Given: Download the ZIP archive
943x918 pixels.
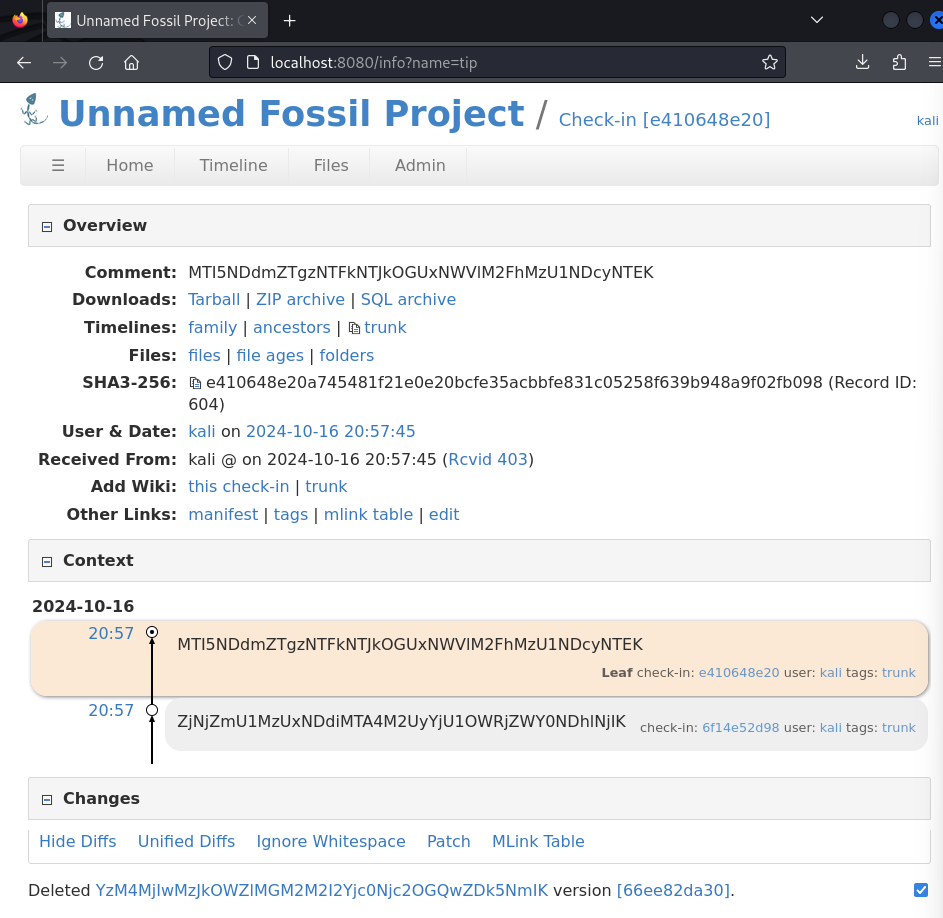Looking at the screenshot, I should pyautogui.click(x=300, y=300).
